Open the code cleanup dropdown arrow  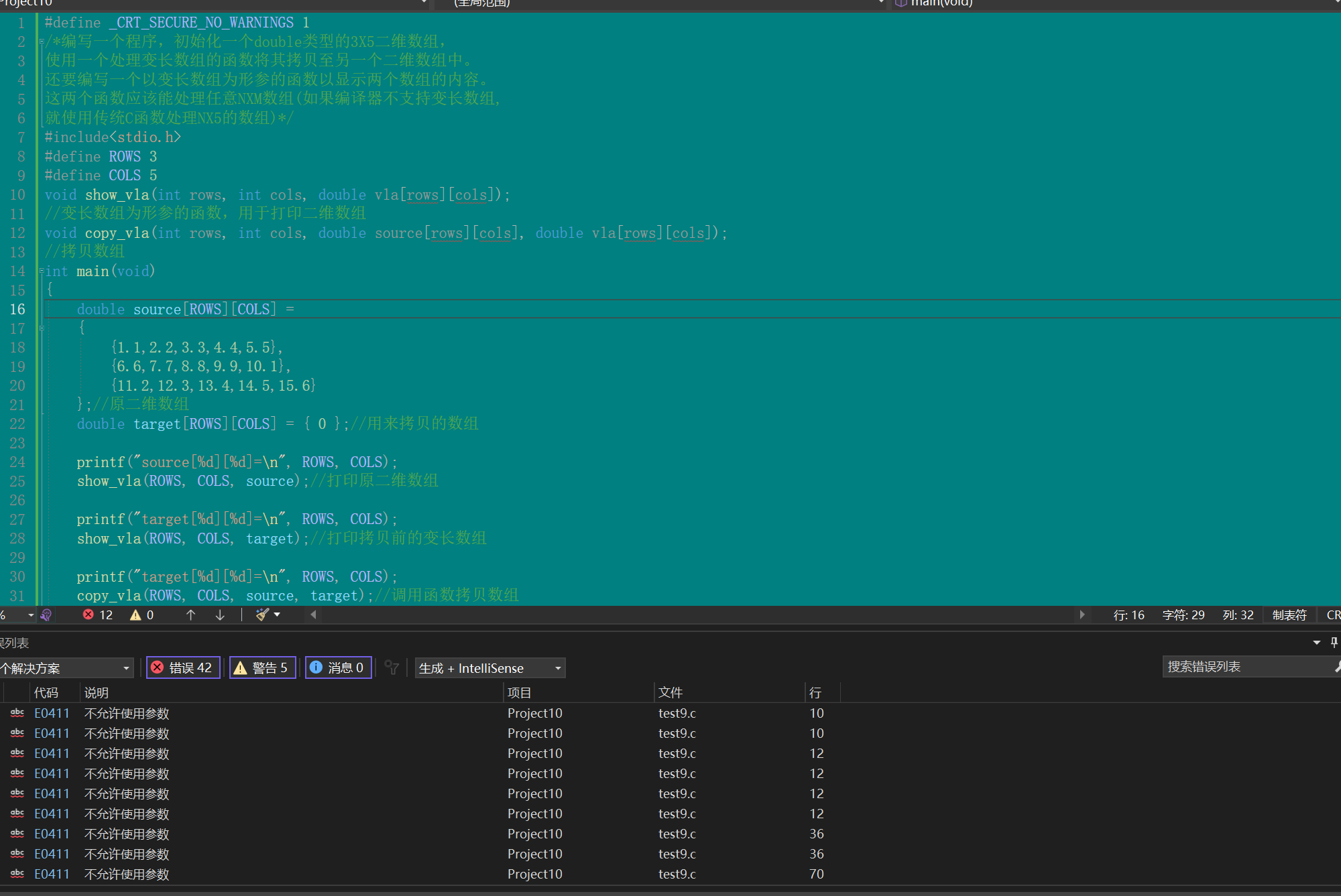click(277, 615)
